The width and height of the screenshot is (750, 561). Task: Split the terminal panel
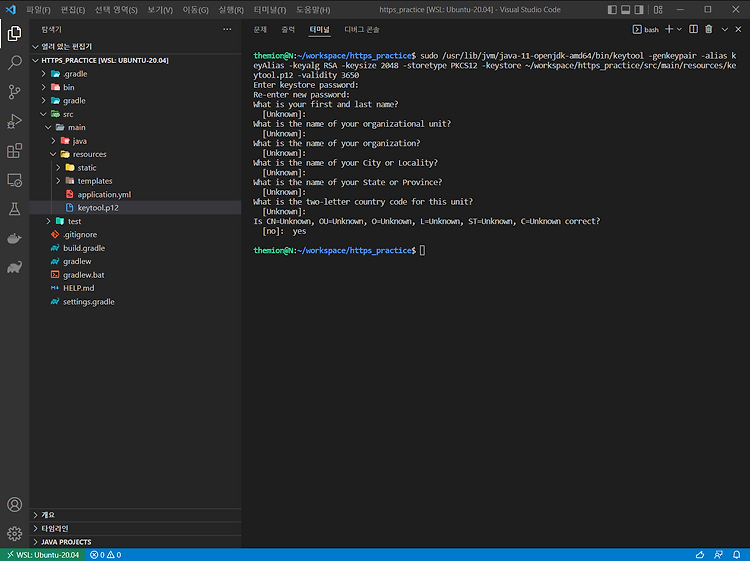693,30
